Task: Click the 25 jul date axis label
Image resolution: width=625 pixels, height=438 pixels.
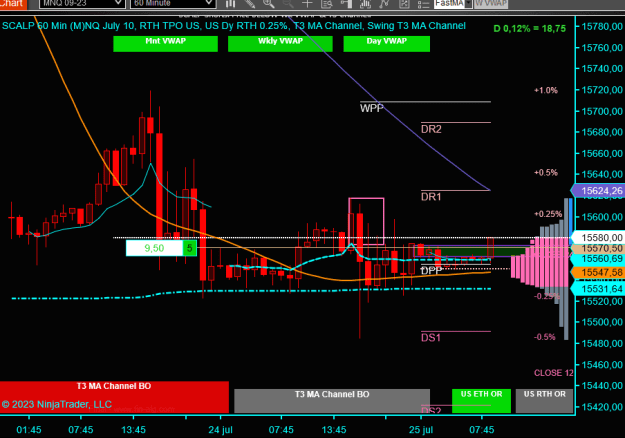Action: click(421, 430)
